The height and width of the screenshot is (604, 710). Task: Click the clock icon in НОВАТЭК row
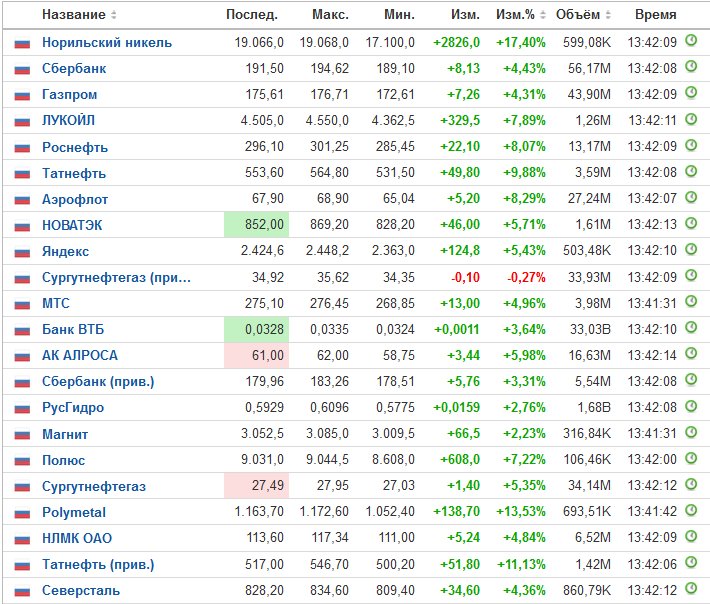pos(691,223)
